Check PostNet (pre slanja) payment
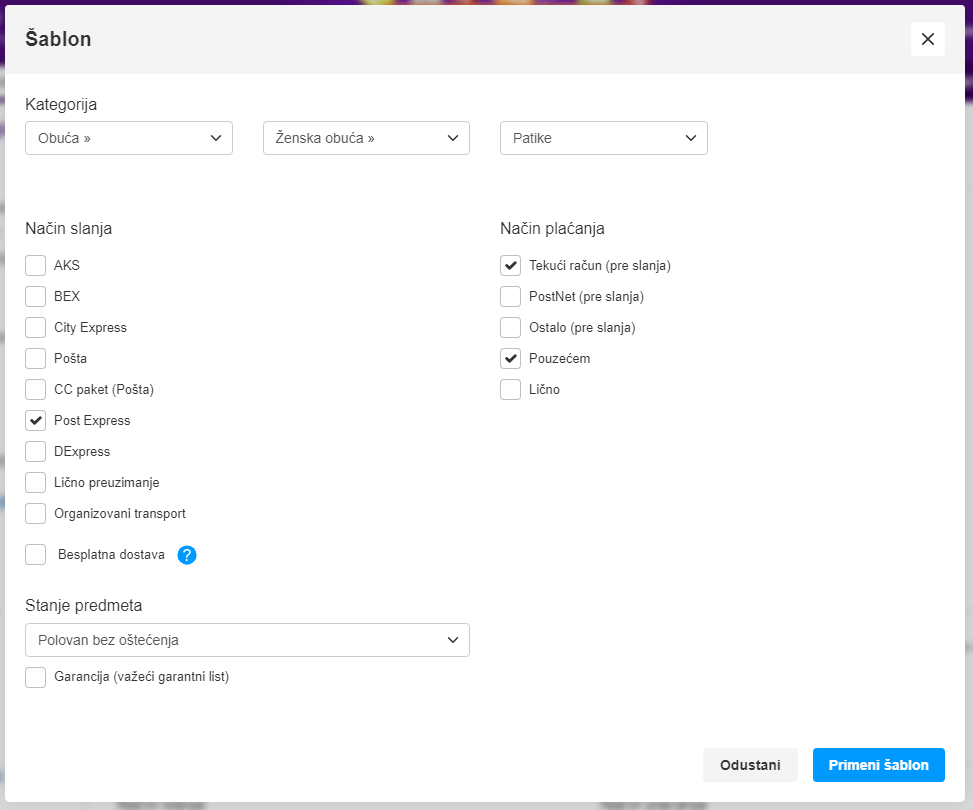This screenshot has width=973, height=810. pos(511,297)
